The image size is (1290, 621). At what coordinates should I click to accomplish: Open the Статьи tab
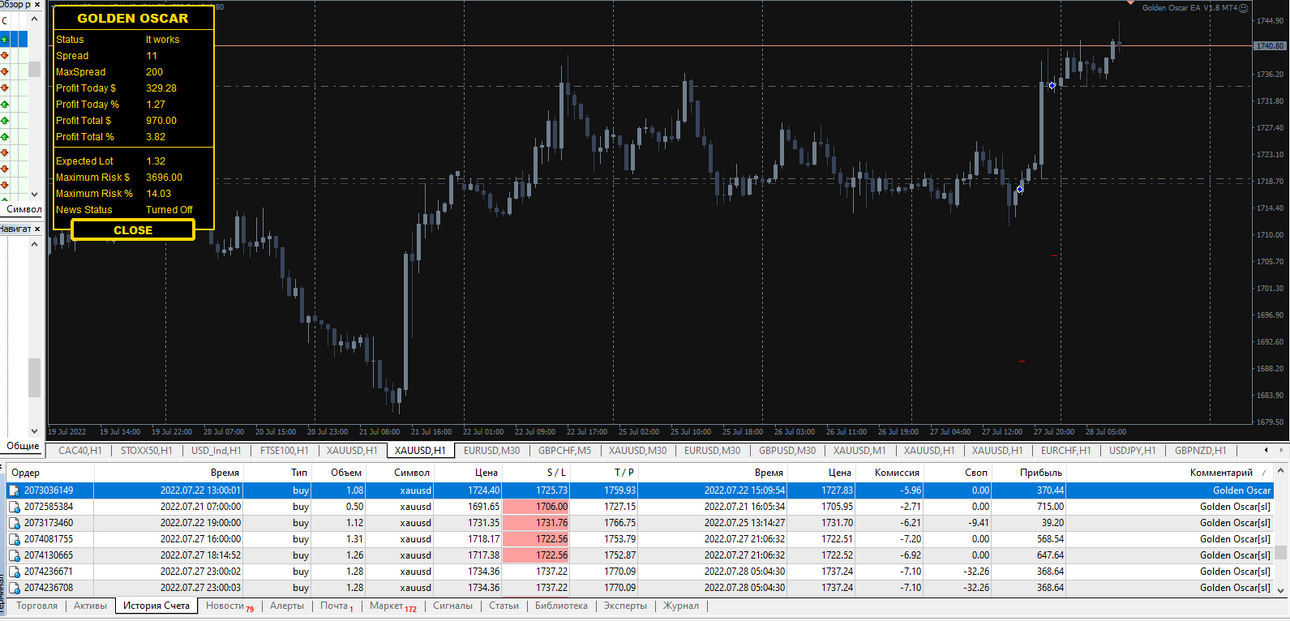(x=504, y=606)
